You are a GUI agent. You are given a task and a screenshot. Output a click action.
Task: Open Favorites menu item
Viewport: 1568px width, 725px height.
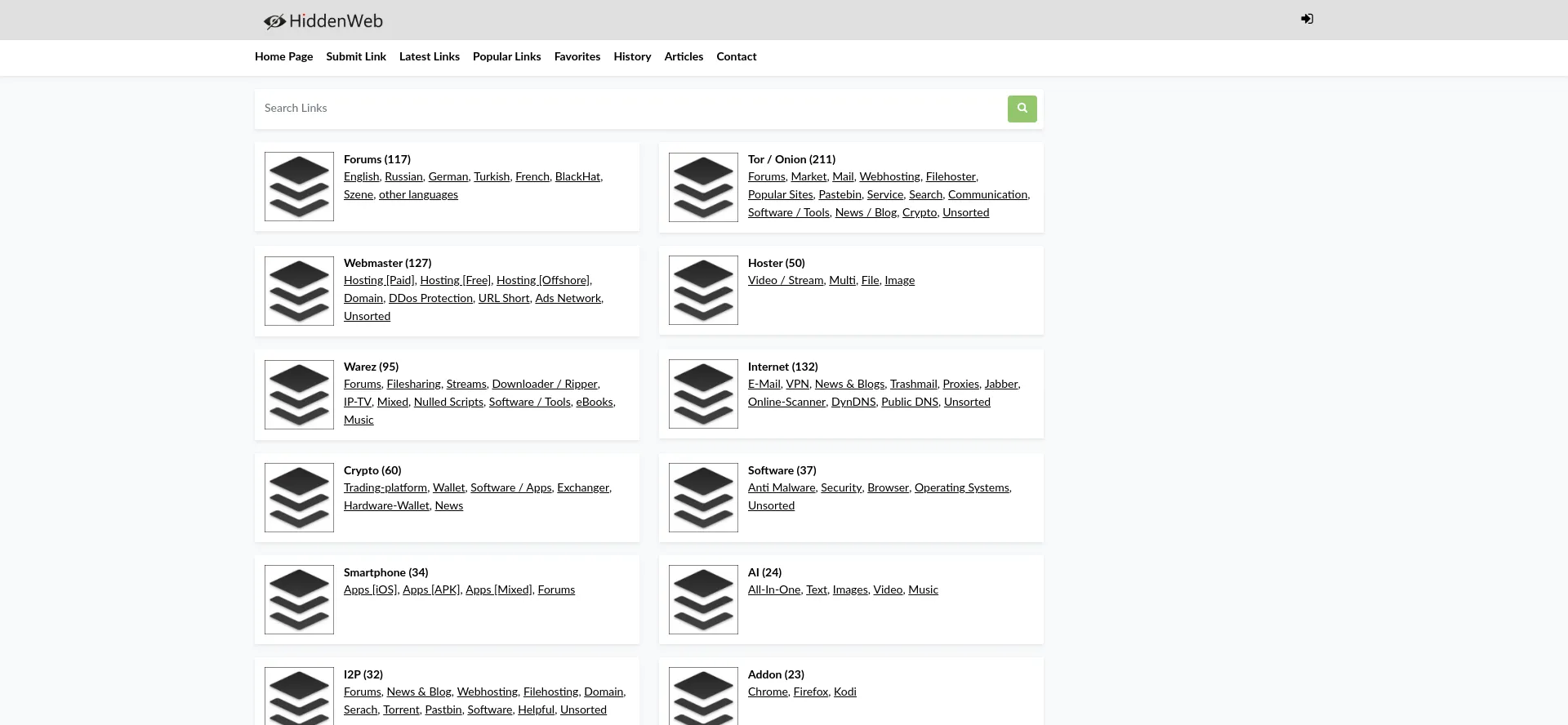577,57
